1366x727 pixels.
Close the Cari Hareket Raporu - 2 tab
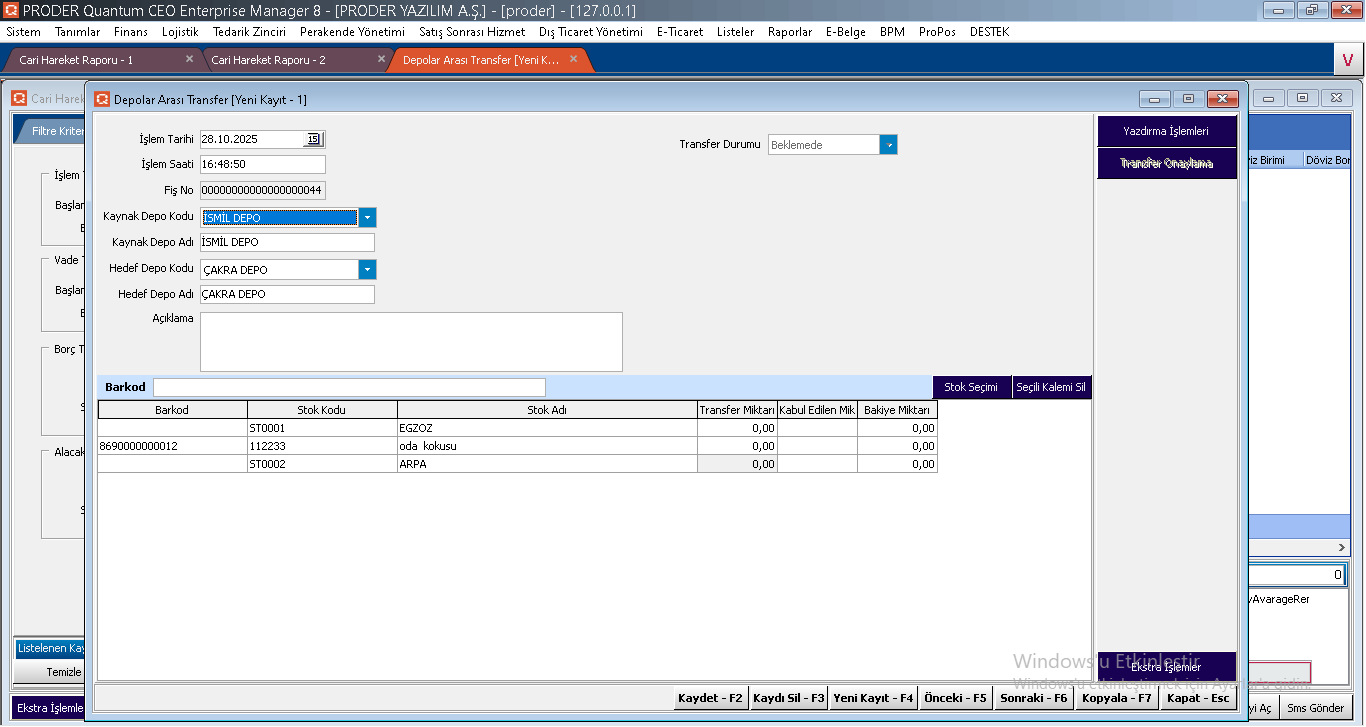(x=381, y=59)
